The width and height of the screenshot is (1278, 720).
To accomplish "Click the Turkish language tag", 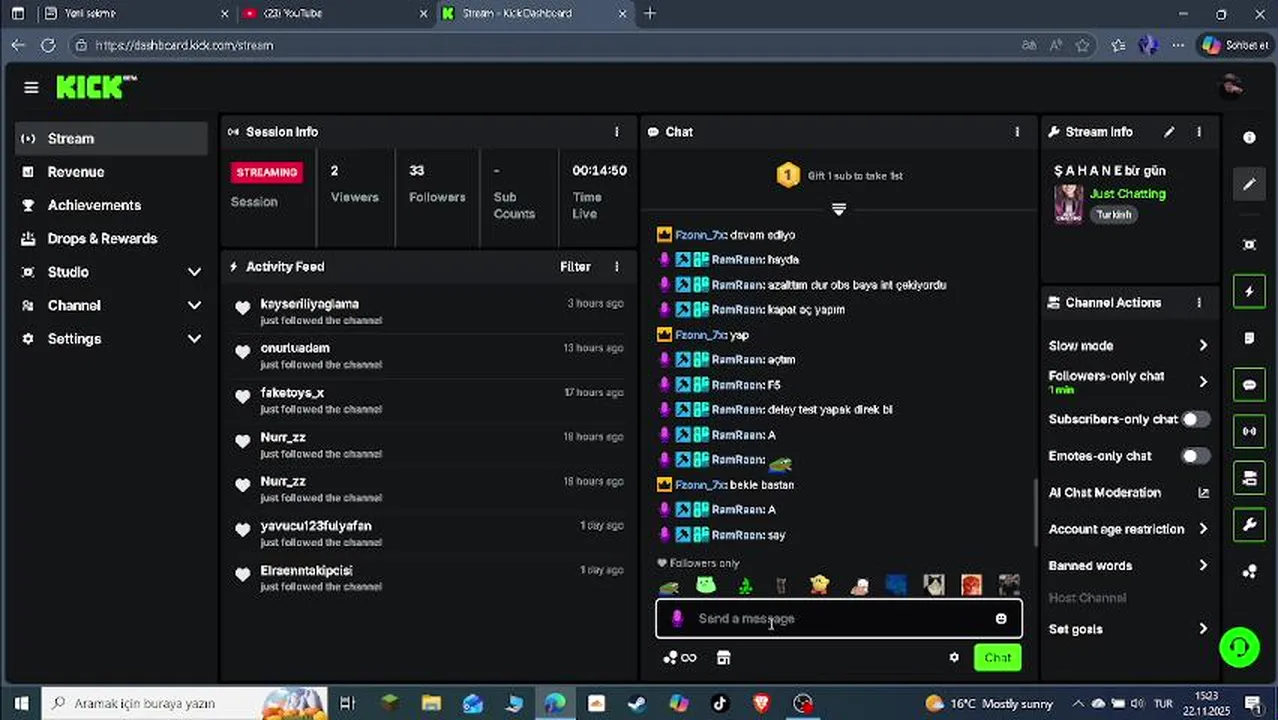I will [x=1113, y=214].
